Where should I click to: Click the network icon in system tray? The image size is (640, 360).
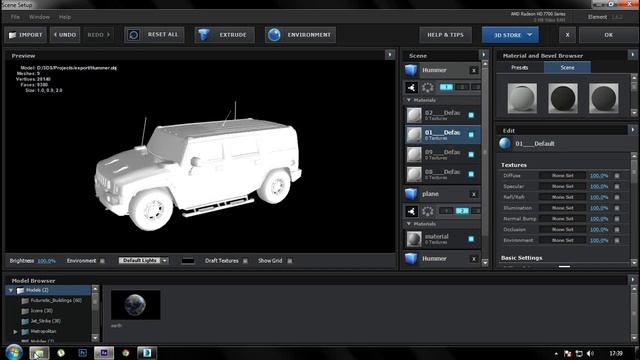579,353
